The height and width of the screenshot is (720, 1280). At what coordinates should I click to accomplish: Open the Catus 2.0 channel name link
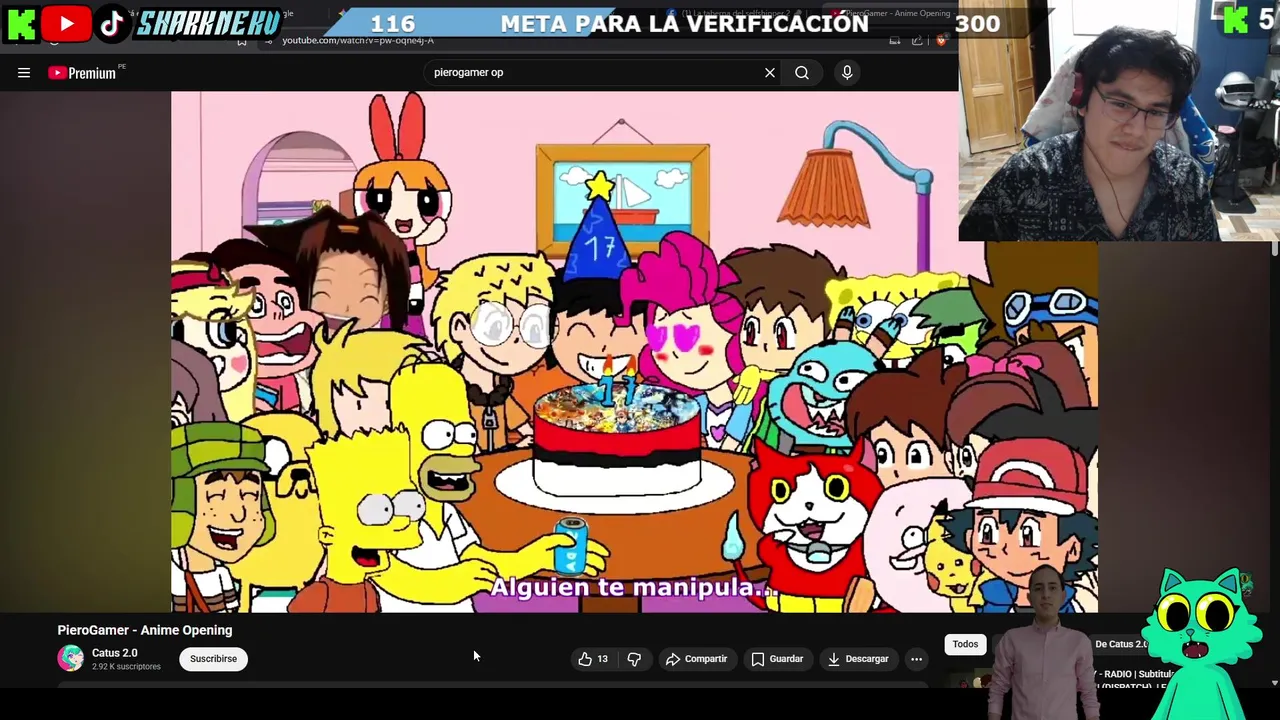pyautogui.click(x=115, y=653)
